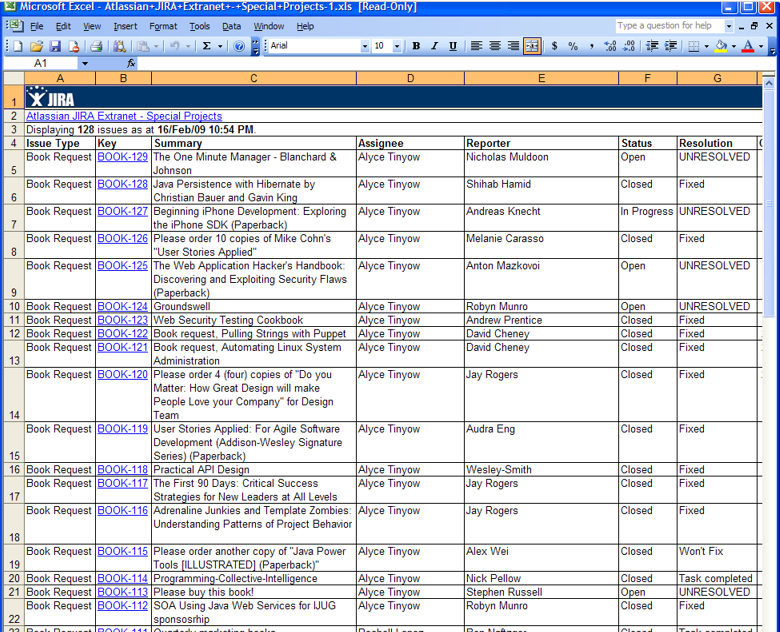This screenshot has width=780, height=632.
Task: Align text left
Action: [476, 46]
